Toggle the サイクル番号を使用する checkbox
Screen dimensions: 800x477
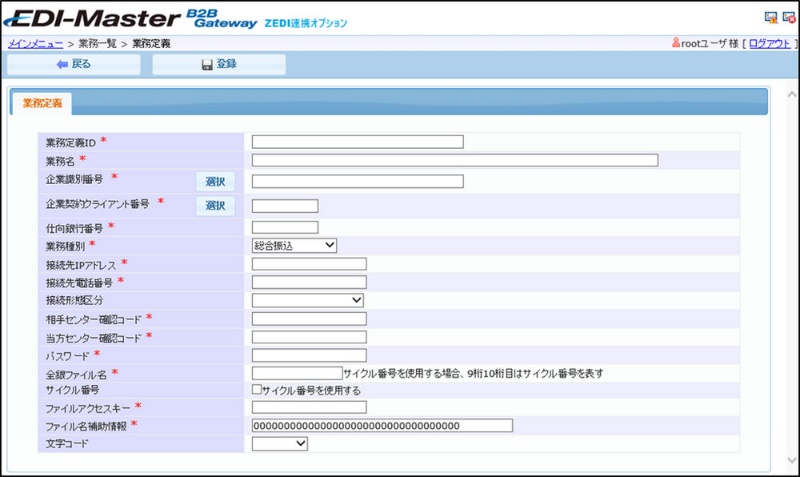[257, 390]
